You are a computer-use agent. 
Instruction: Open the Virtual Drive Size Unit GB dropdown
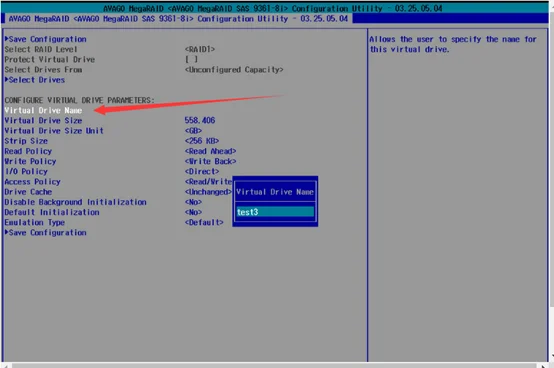pos(193,131)
